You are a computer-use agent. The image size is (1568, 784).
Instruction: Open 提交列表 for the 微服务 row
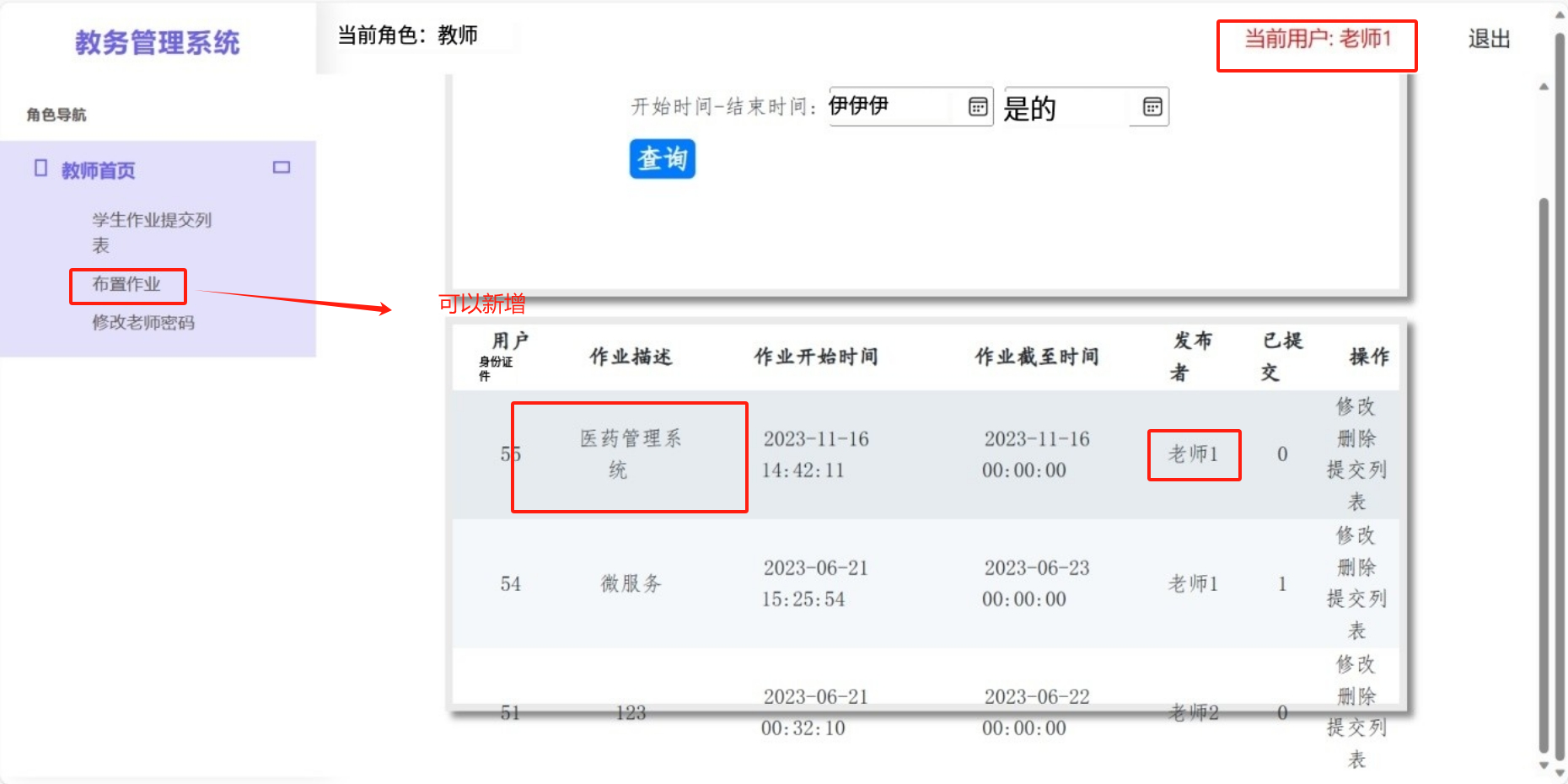click(x=1356, y=615)
